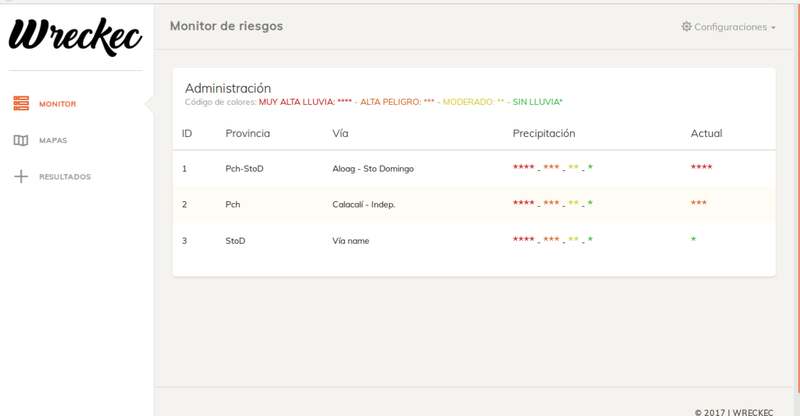Screen dimensions: 800x416
Task: Select the MONITOR menu item
Action: [x=57, y=104]
